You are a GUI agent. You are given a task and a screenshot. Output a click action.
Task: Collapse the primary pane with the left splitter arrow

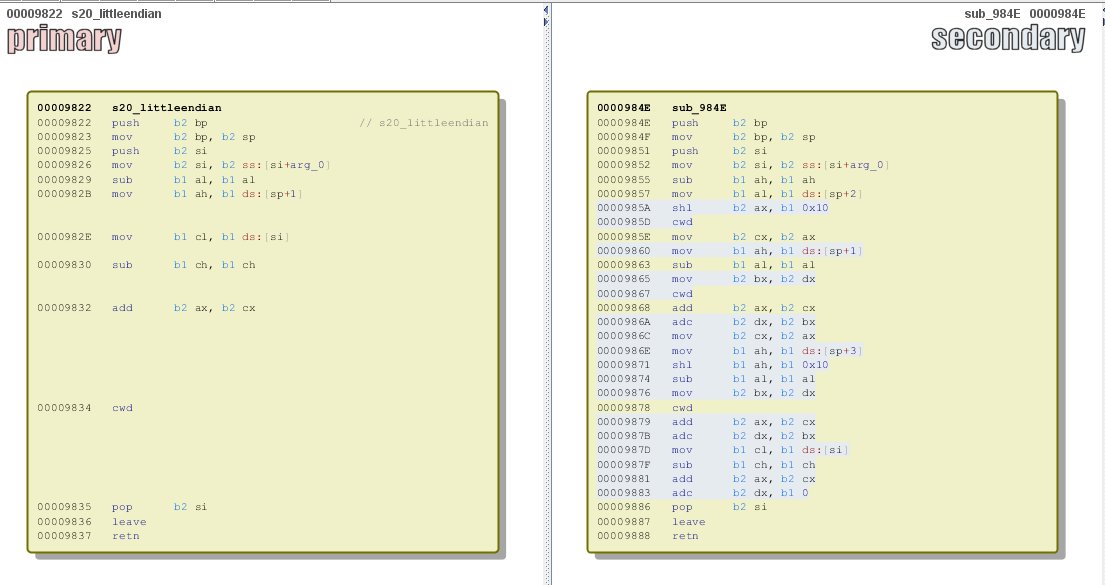point(545,10)
